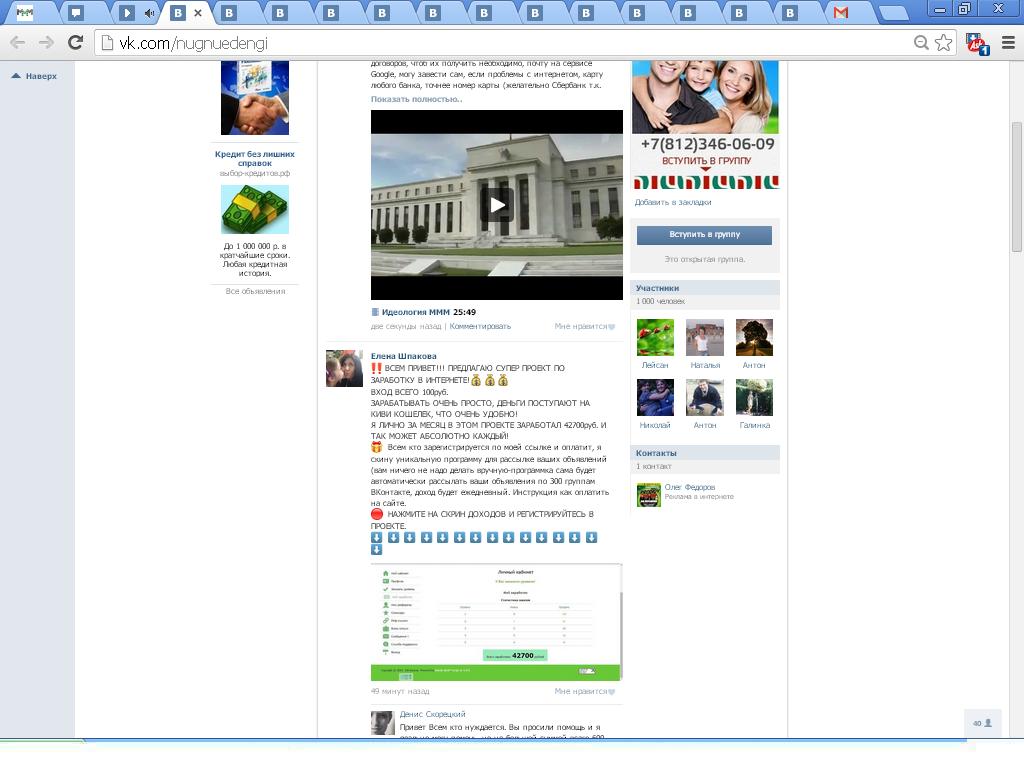Click the две секунды назад timestamp

click(406, 326)
